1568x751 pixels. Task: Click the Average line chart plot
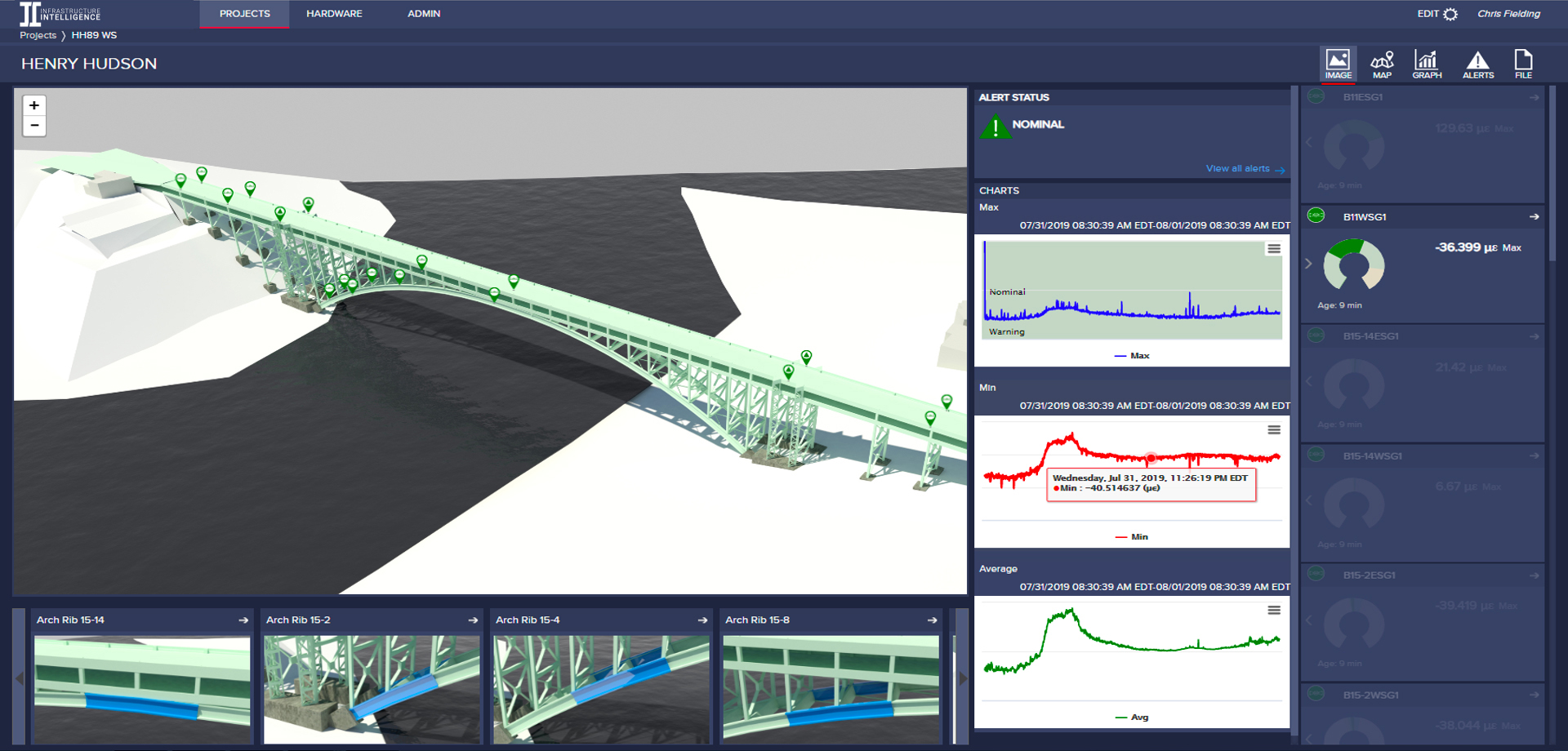point(1132,653)
